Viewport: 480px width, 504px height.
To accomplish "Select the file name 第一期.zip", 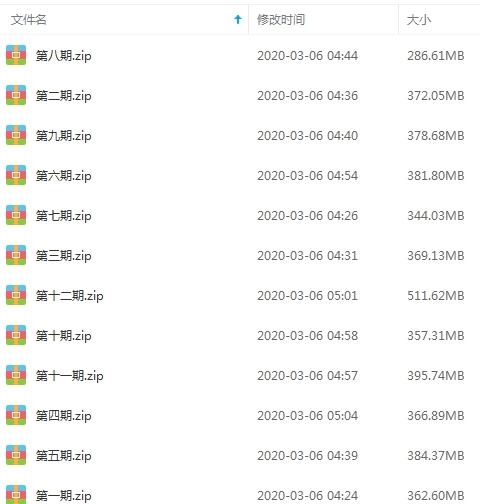I will (x=63, y=496).
